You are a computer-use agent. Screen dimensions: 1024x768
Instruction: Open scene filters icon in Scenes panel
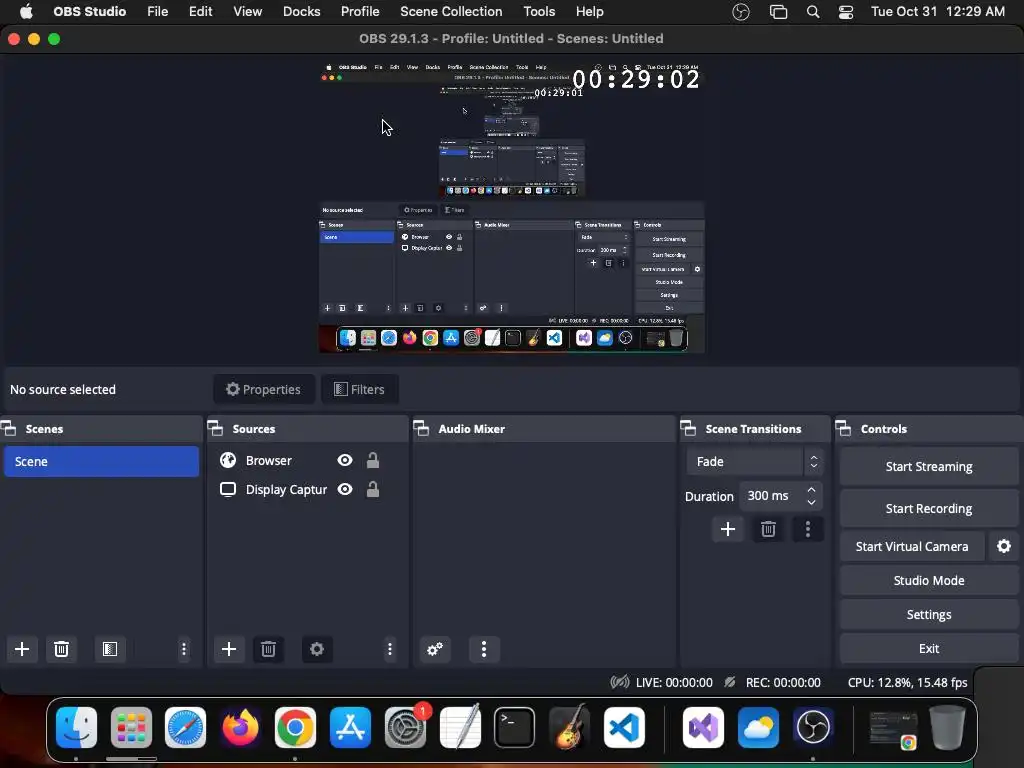coord(110,649)
